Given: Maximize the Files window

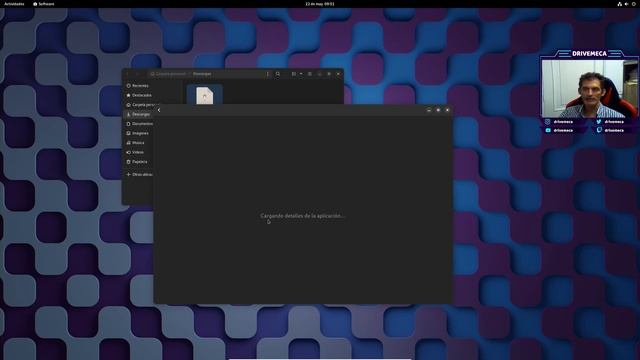Looking at the screenshot, I should [x=329, y=74].
